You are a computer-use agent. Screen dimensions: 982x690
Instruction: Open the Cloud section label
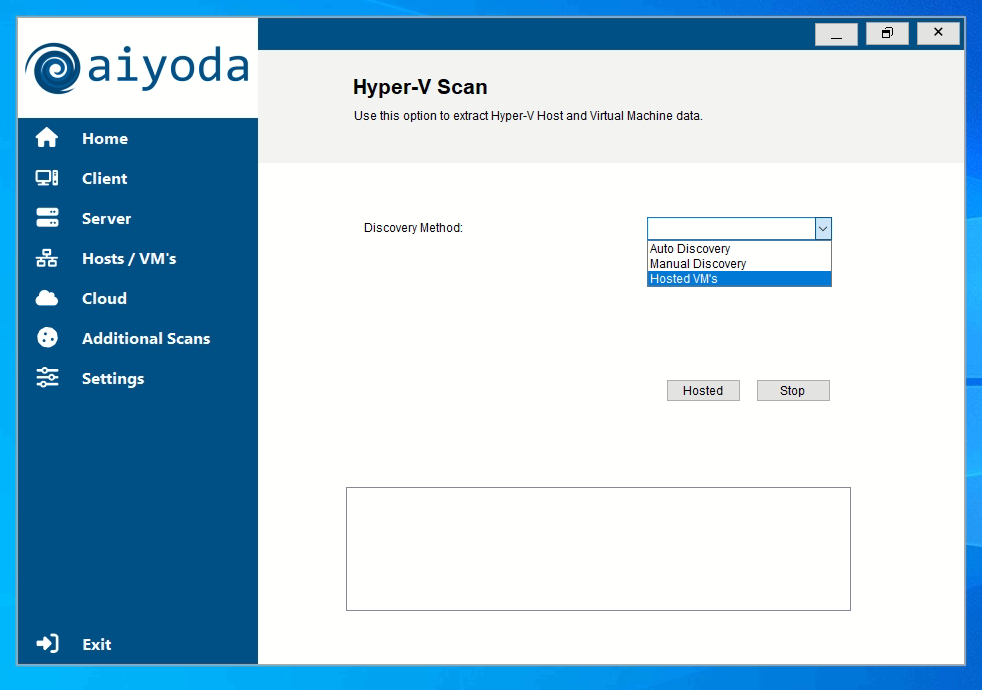tap(105, 299)
